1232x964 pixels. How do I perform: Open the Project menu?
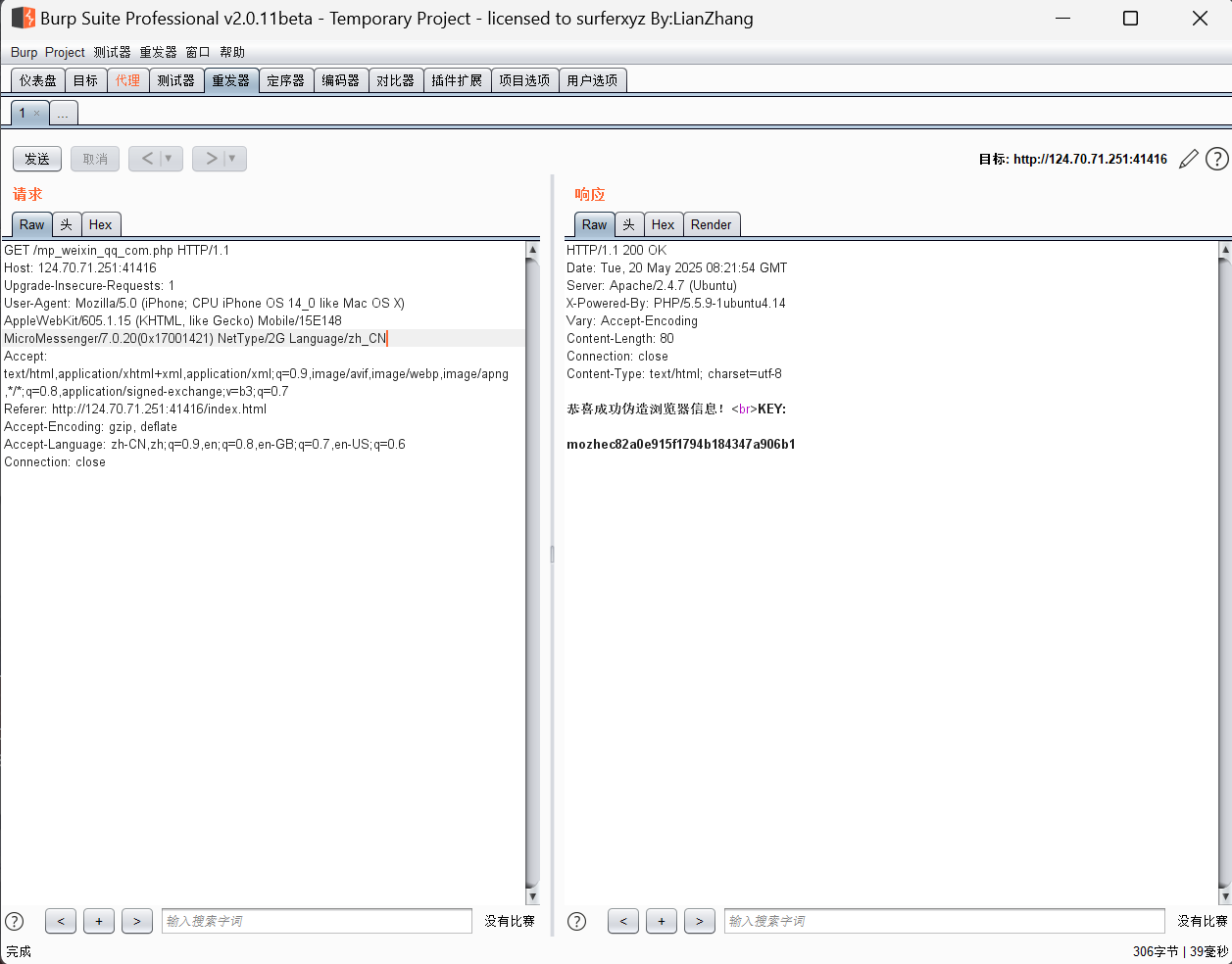click(x=65, y=52)
